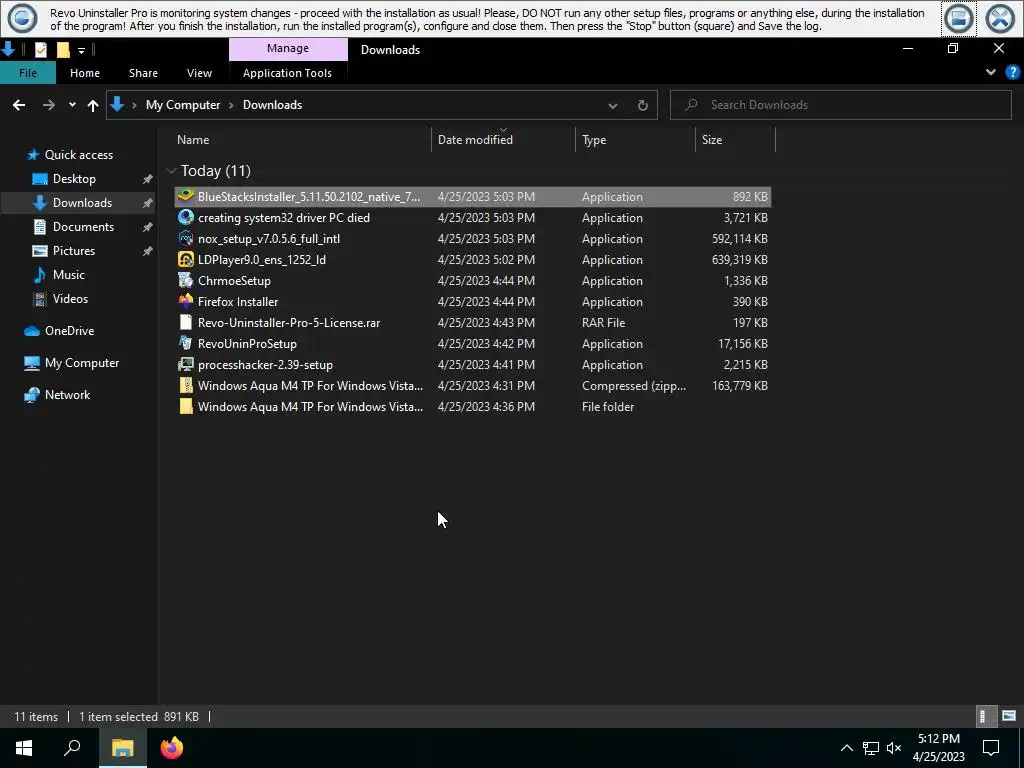This screenshot has height=768, width=1024.
Task: Open the Share ribbon tab
Action: click(x=143, y=73)
